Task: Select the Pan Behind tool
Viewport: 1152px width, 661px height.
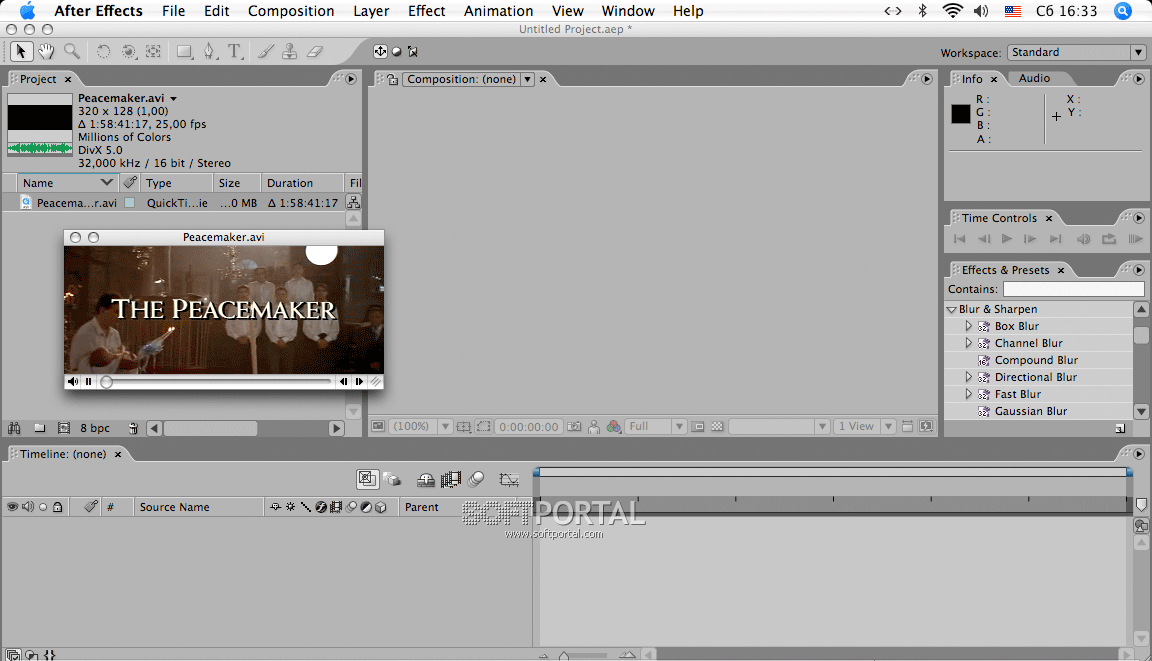Action: [154, 51]
